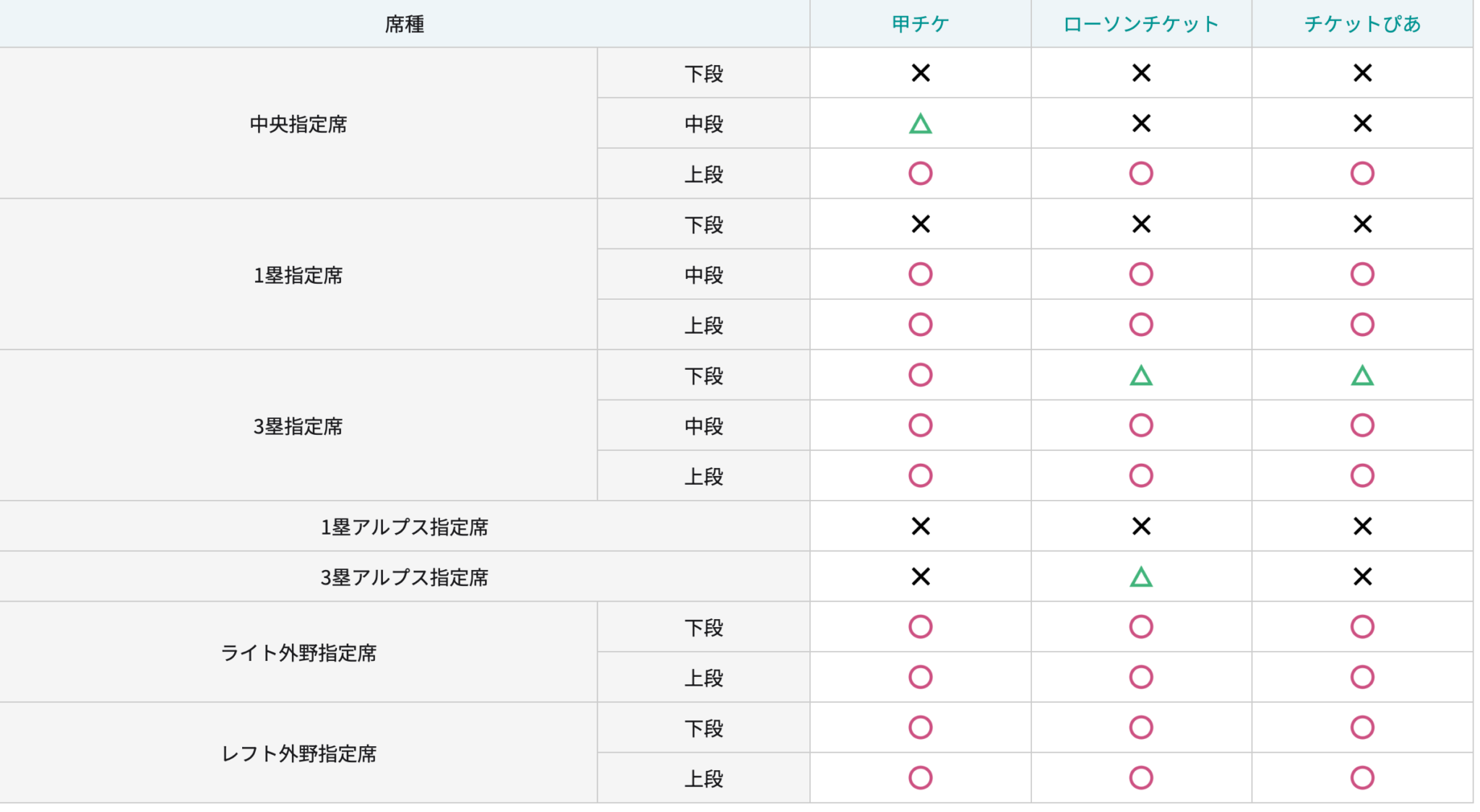Click the circle for レフト外野指定席 上段 under チケットぴあ
The image size is (1480, 812).
tap(1361, 778)
